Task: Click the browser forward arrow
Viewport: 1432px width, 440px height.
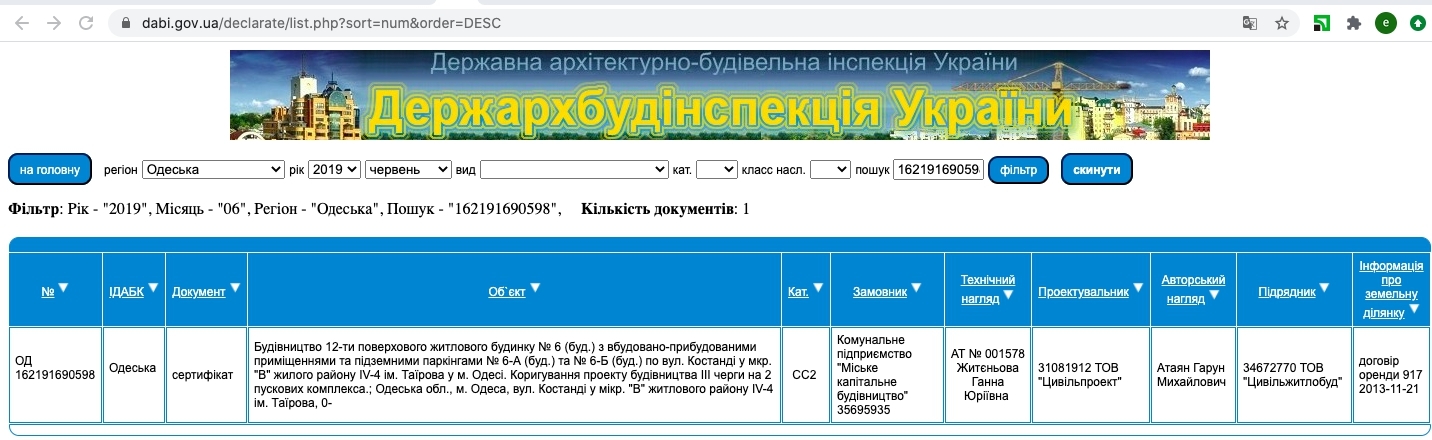Action: click(x=54, y=22)
